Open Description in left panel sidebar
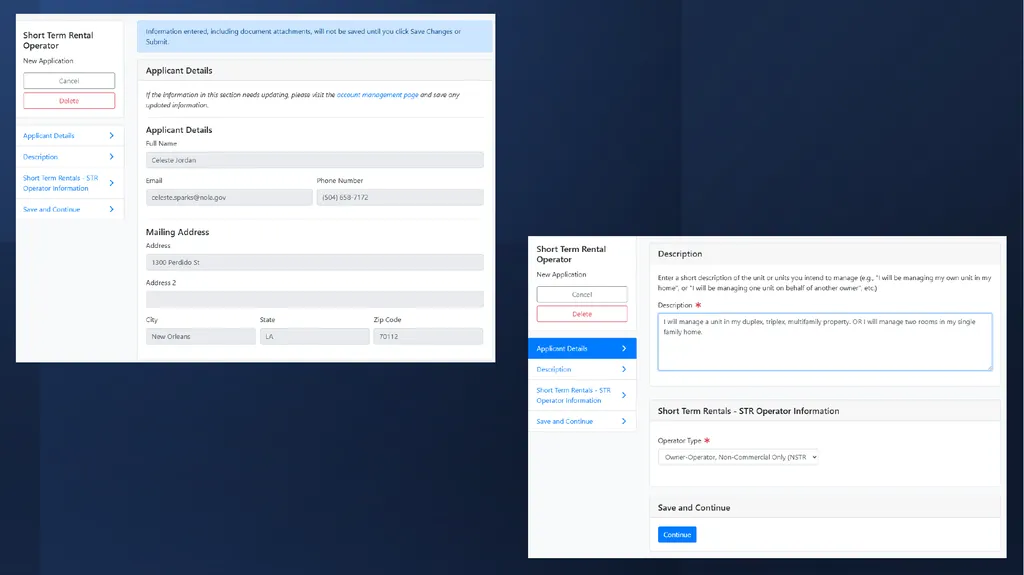The width and height of the screenshot is (1024, 575). click(x=69, y=157)
